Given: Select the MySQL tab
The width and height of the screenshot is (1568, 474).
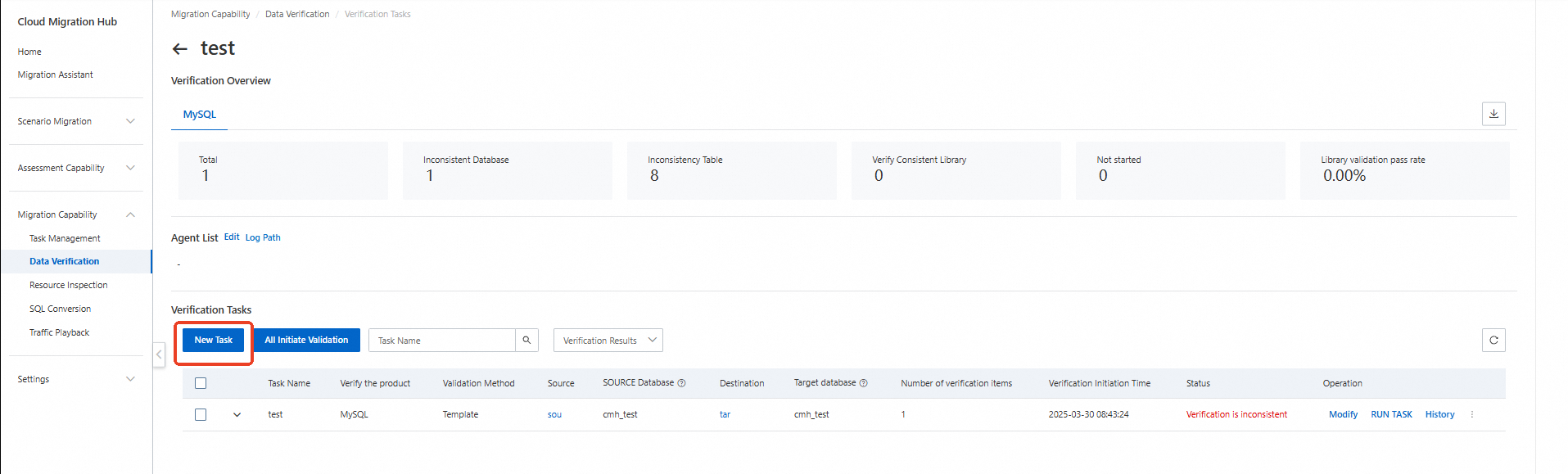Looking at the screenshot, I should (200, 115).
